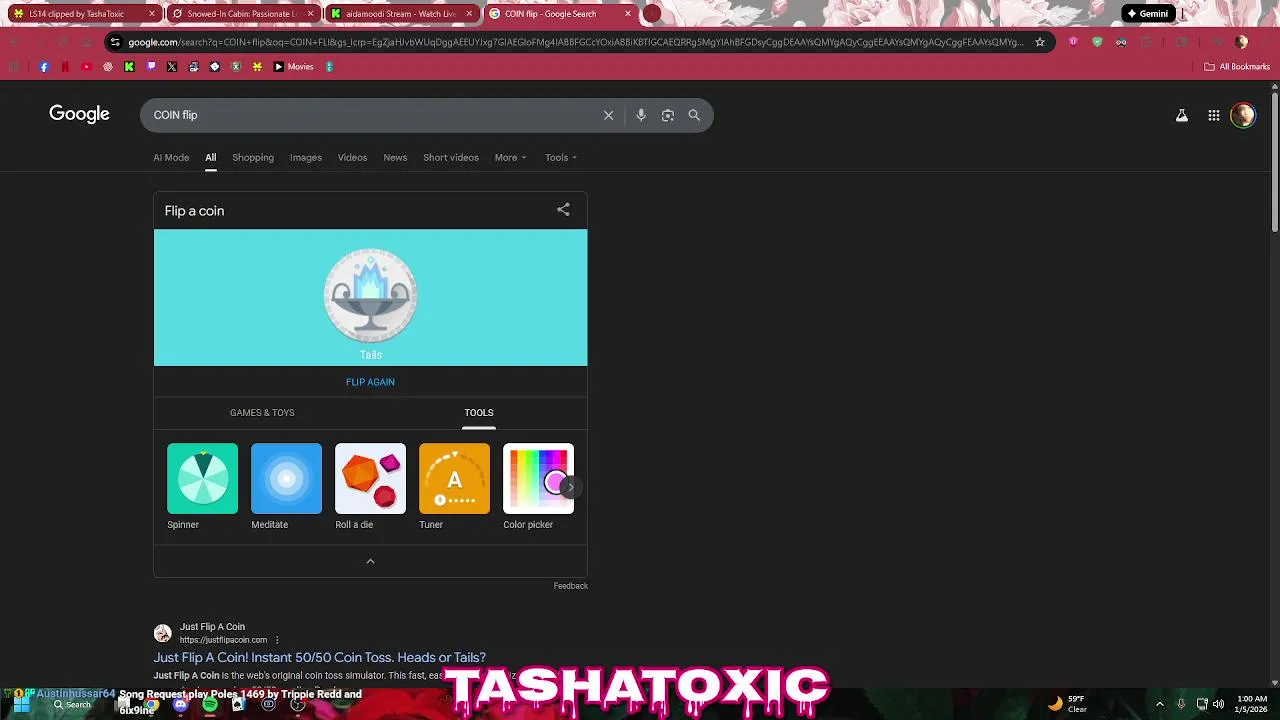Click FLIP AGAIN
The width and height of the screenshot is (1280, 720).
(x=370, y=382)
